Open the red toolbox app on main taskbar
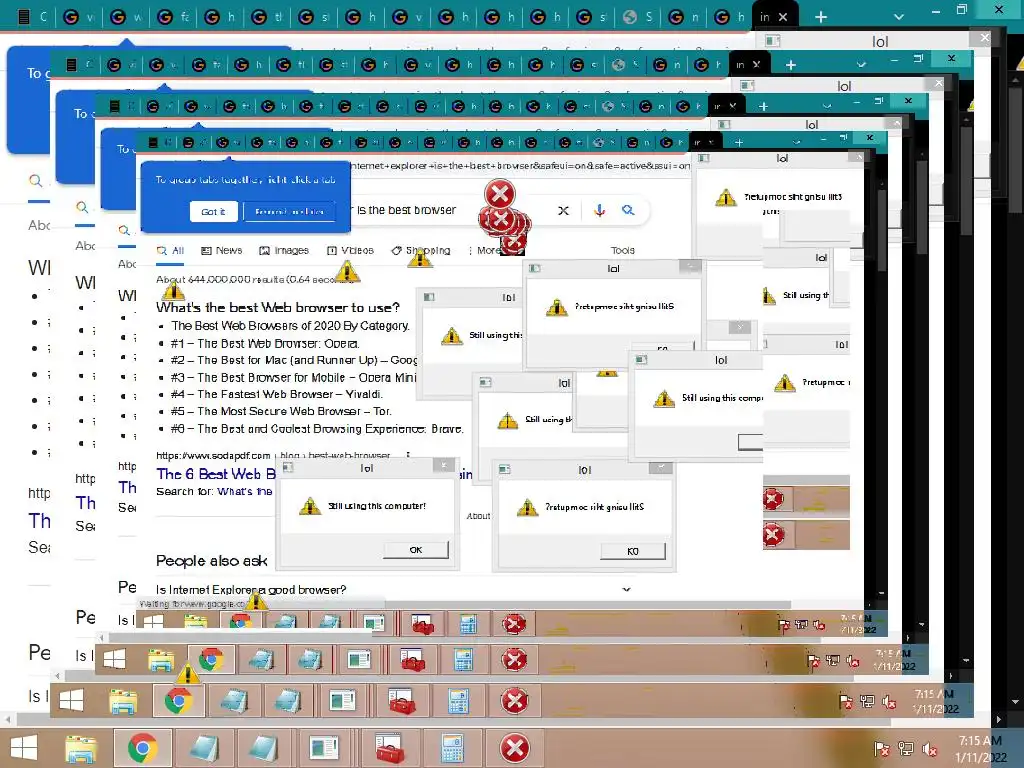 [390, 748]
